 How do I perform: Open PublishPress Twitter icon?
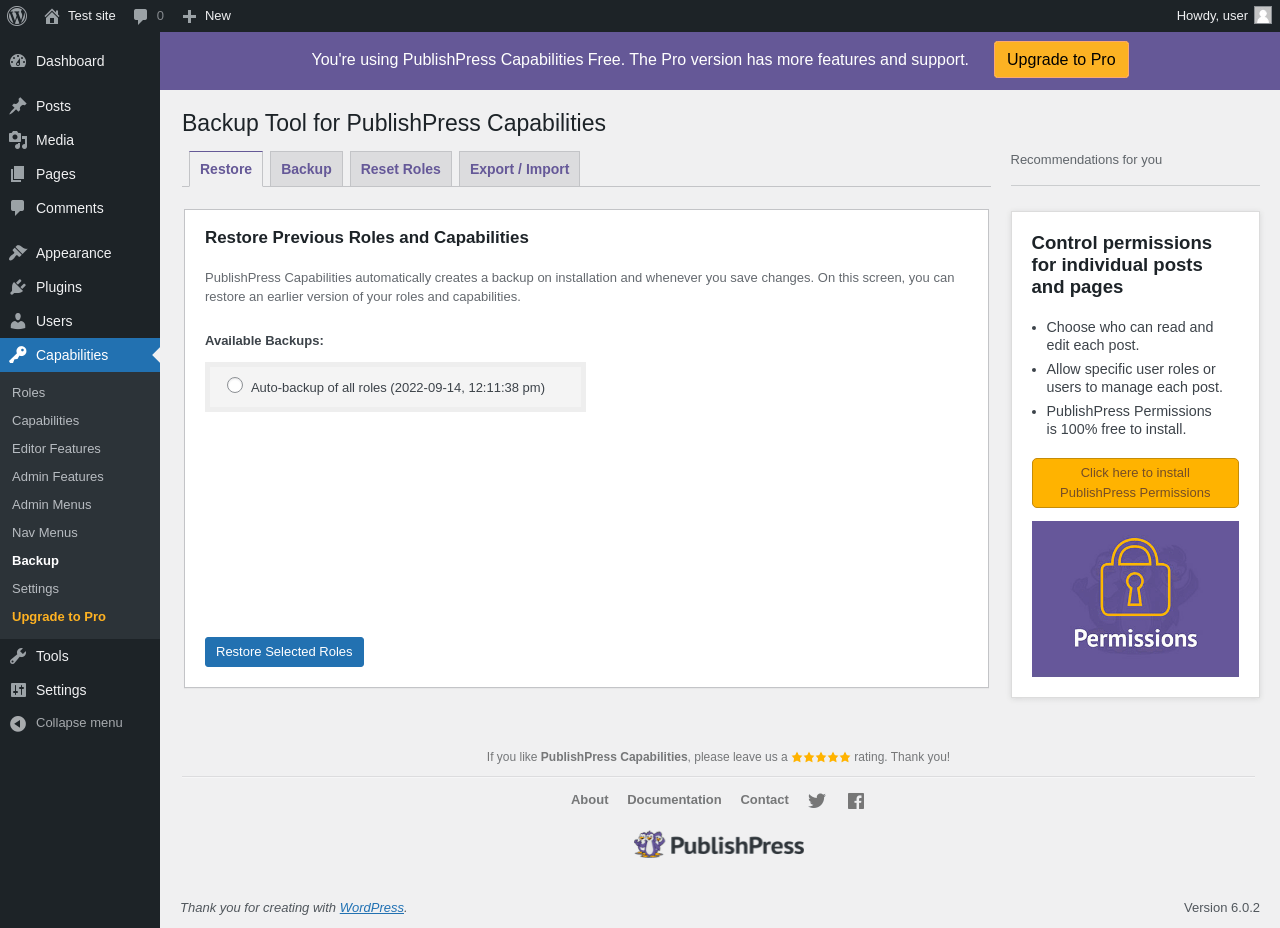click(x=817, y=801)
